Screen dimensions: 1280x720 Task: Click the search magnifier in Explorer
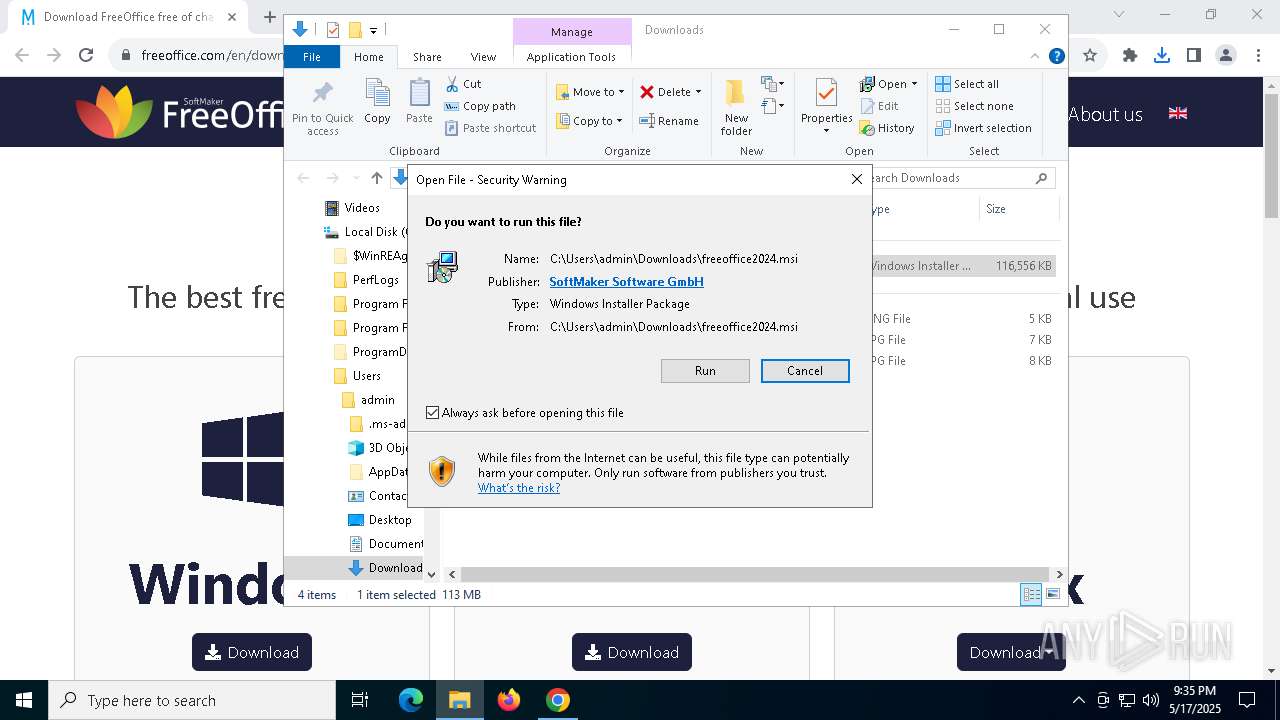click(x=1041, y=178)
